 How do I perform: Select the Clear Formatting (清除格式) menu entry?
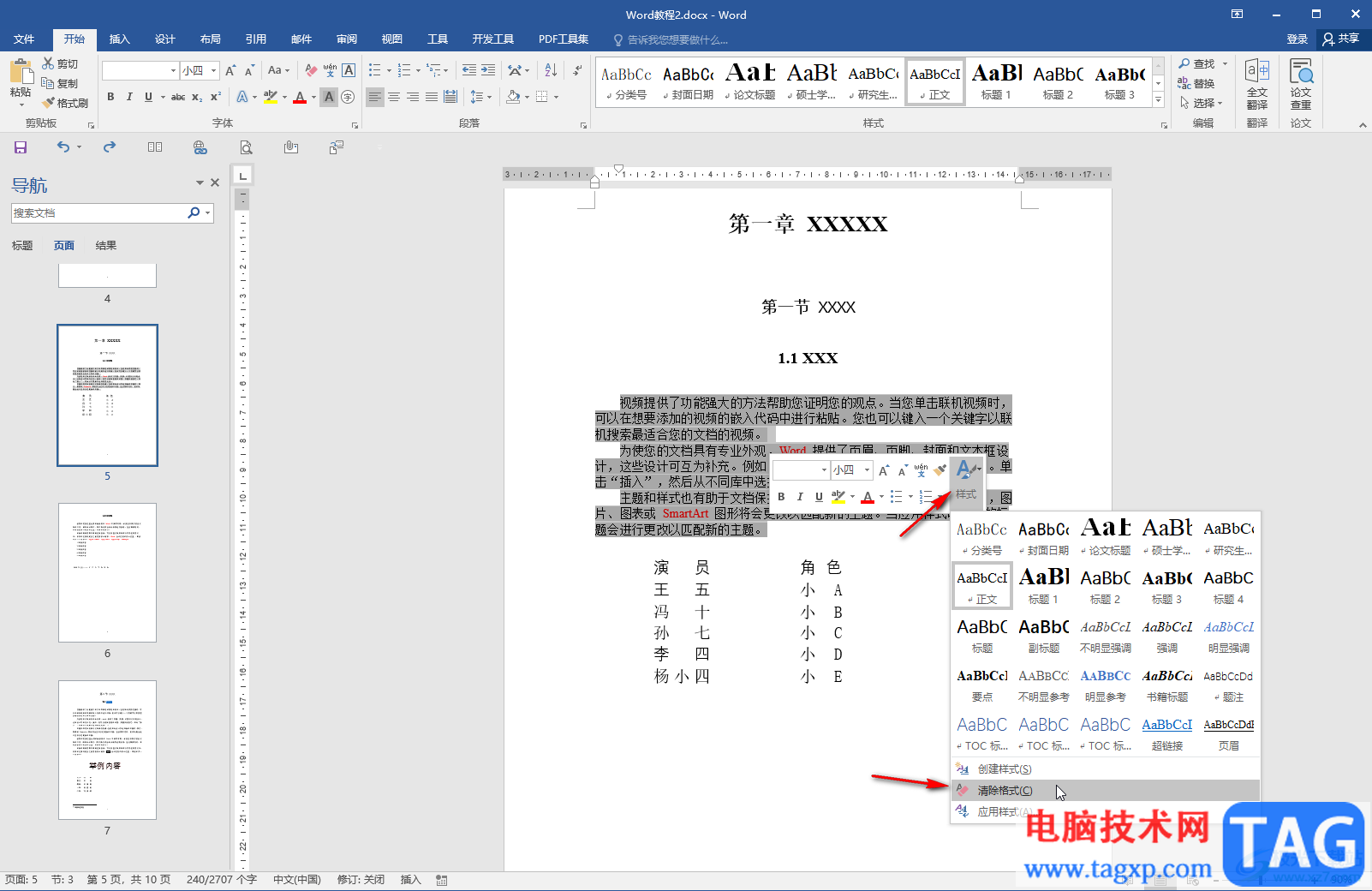pos(1106,791)
